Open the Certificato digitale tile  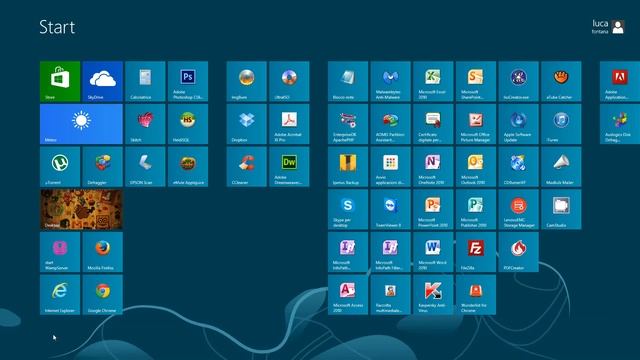[433, 124]
